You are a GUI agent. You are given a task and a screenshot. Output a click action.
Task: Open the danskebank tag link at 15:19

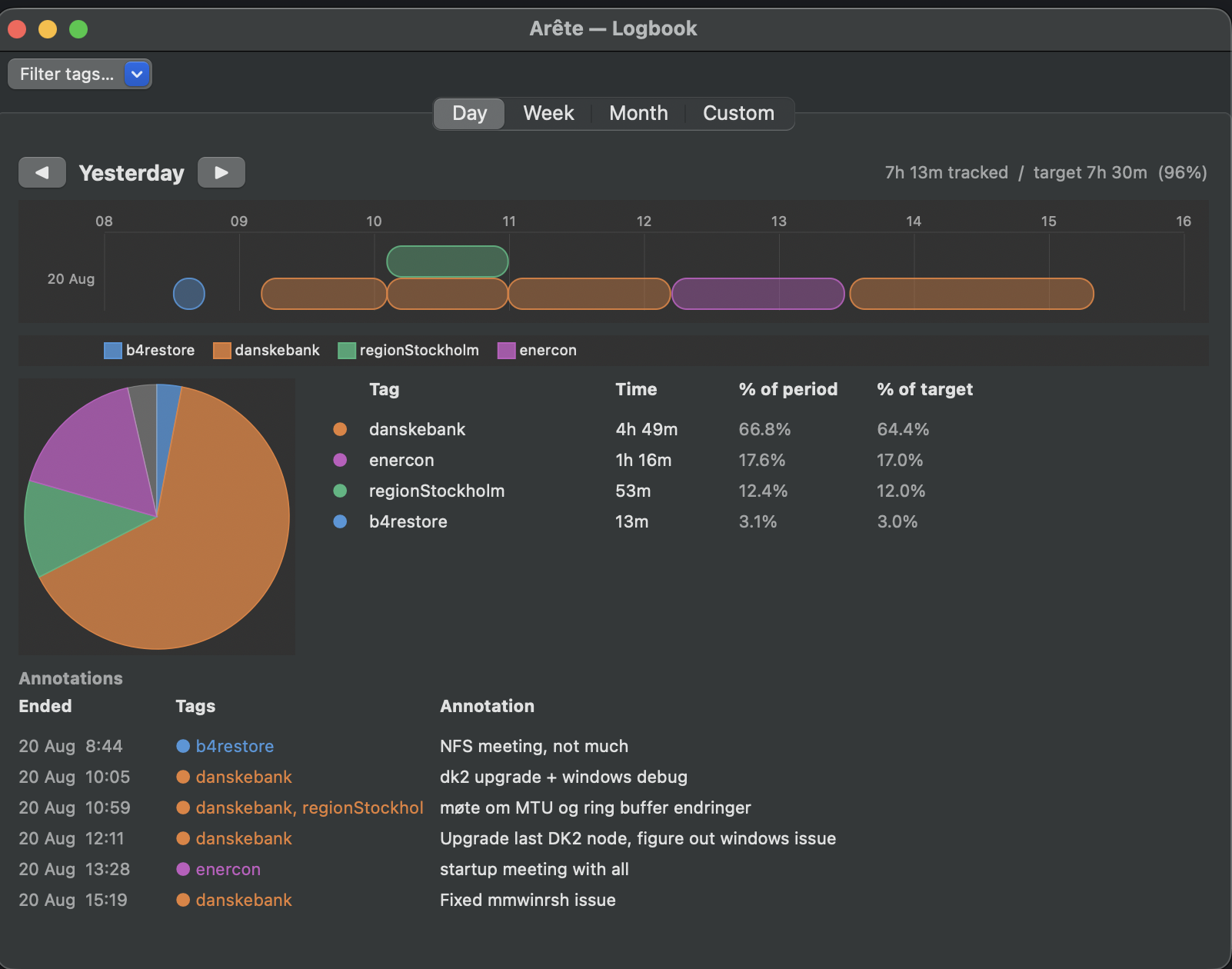244,900
